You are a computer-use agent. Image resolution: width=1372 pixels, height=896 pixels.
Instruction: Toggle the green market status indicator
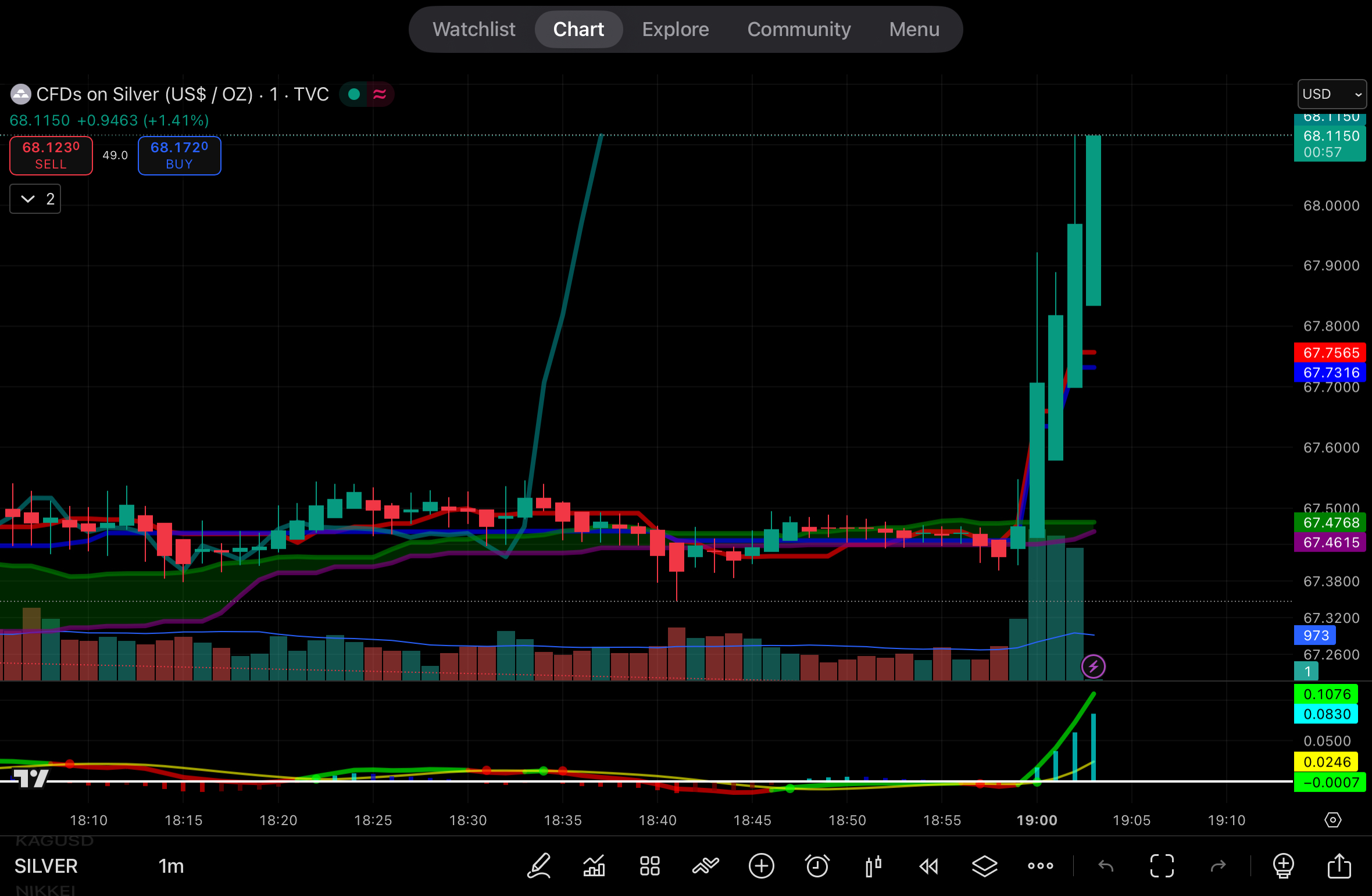point(353,94)
